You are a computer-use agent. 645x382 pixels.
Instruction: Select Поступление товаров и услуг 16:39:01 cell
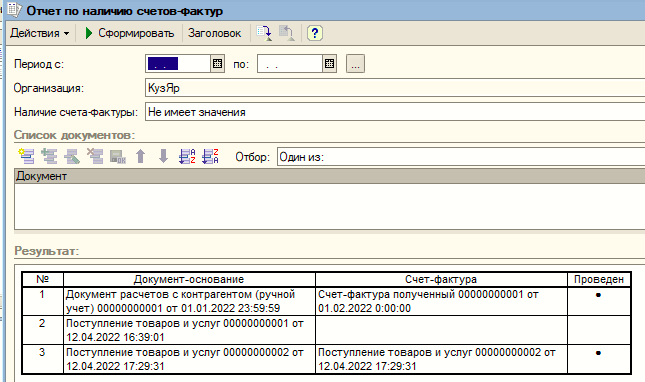click(189, 330)
